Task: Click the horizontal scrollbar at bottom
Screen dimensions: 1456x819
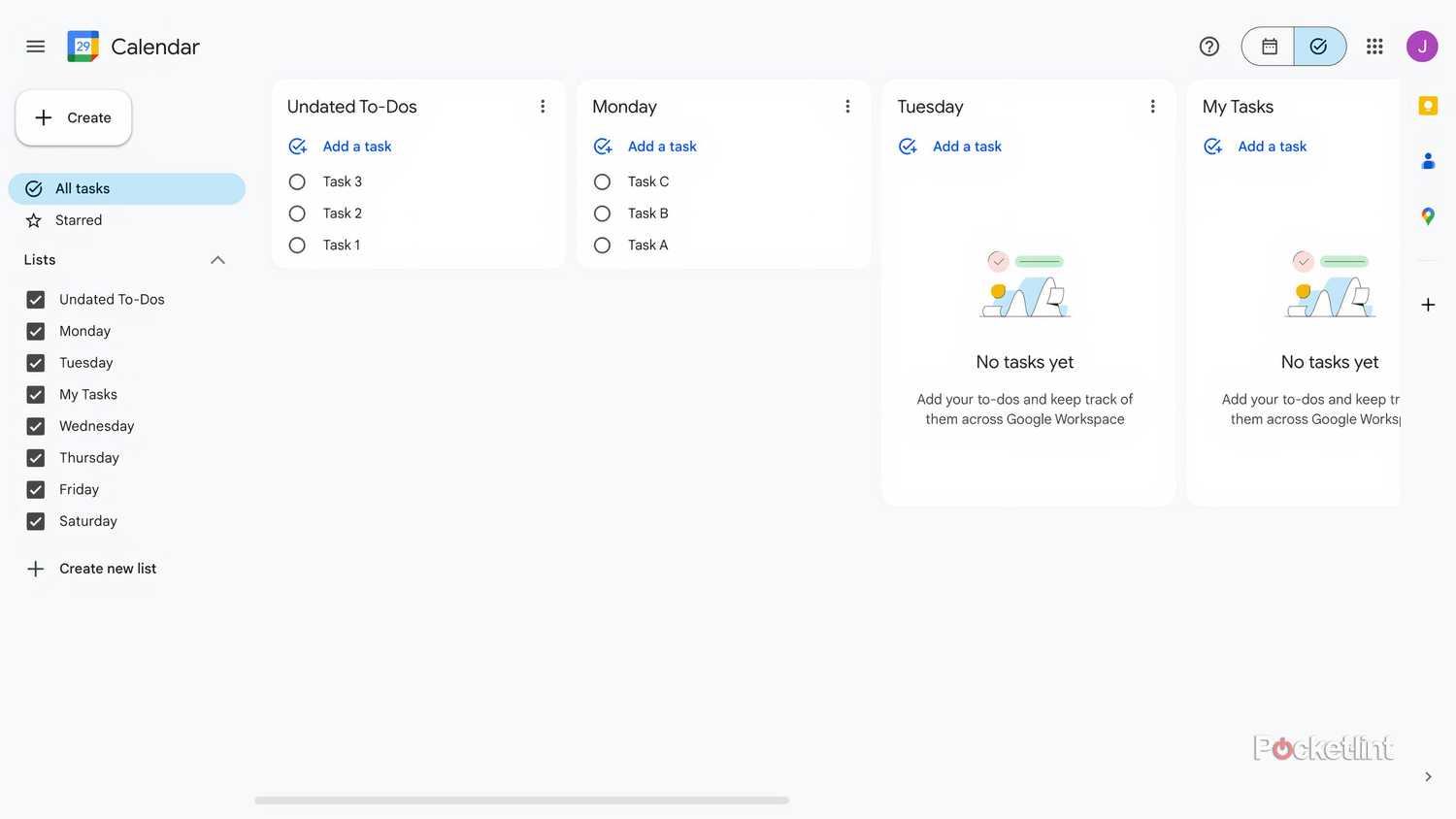Action: coord(521,801)
